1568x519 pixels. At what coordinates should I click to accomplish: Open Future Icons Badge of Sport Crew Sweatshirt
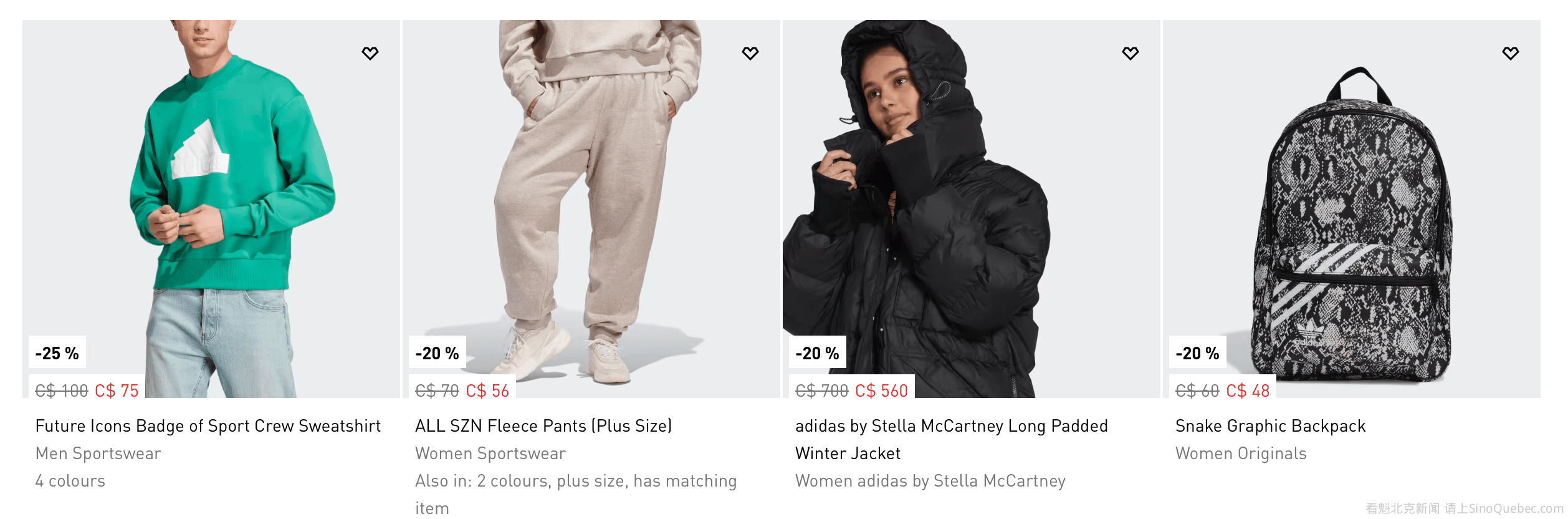[x=208, y=426]
